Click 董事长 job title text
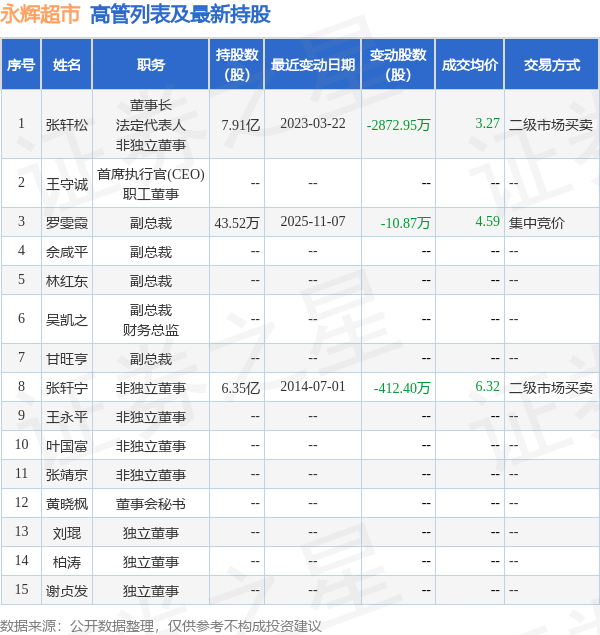Screen dimensions: 600x635 [151, 105]
